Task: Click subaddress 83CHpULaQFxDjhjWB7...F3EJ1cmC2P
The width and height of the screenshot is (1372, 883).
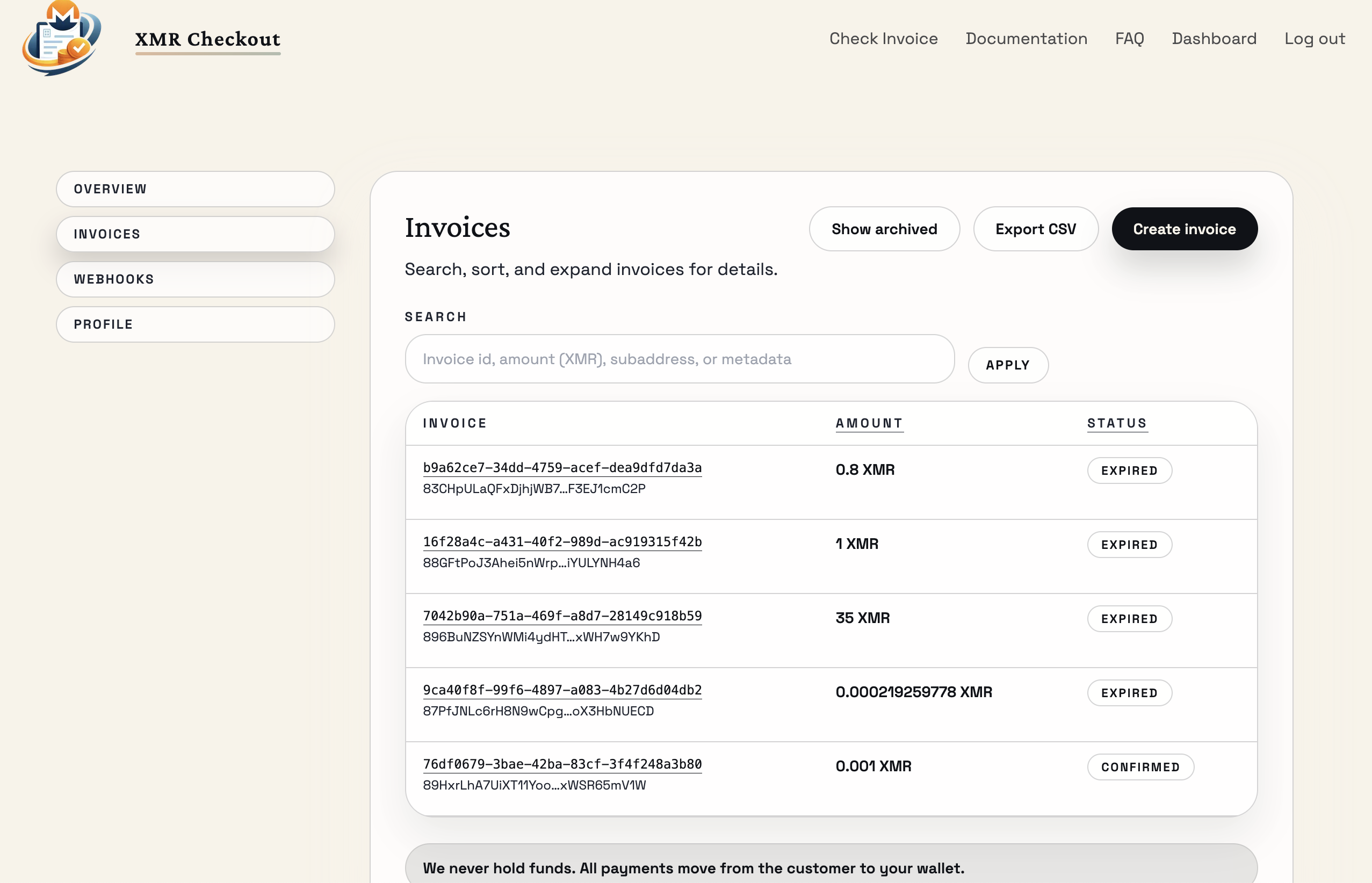Action: pyautogui.click(x=535, y=489)
